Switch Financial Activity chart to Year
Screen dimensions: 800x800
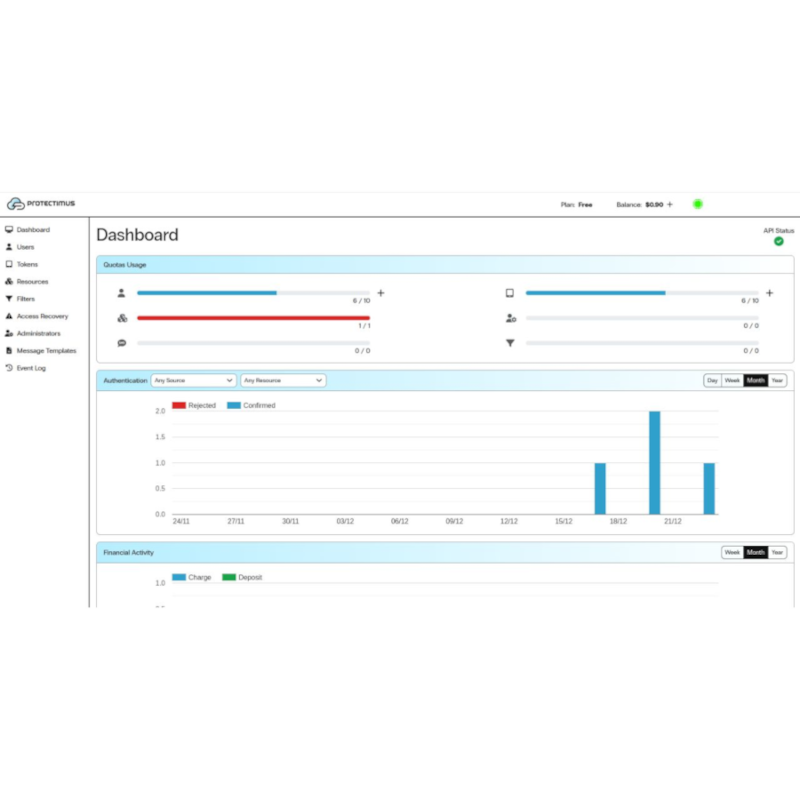point(777,553)
